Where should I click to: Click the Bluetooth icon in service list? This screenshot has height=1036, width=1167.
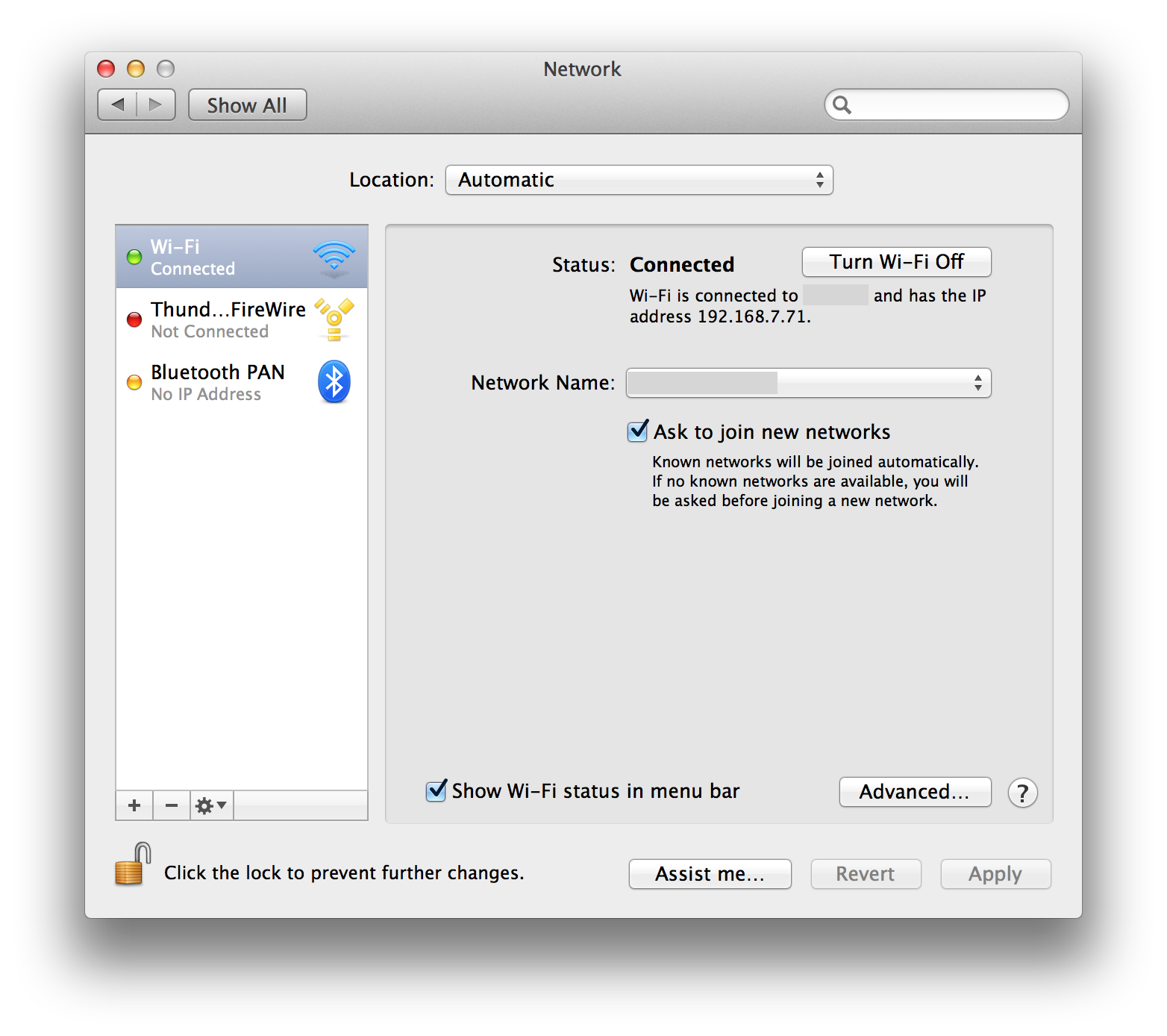pos(334,382)
